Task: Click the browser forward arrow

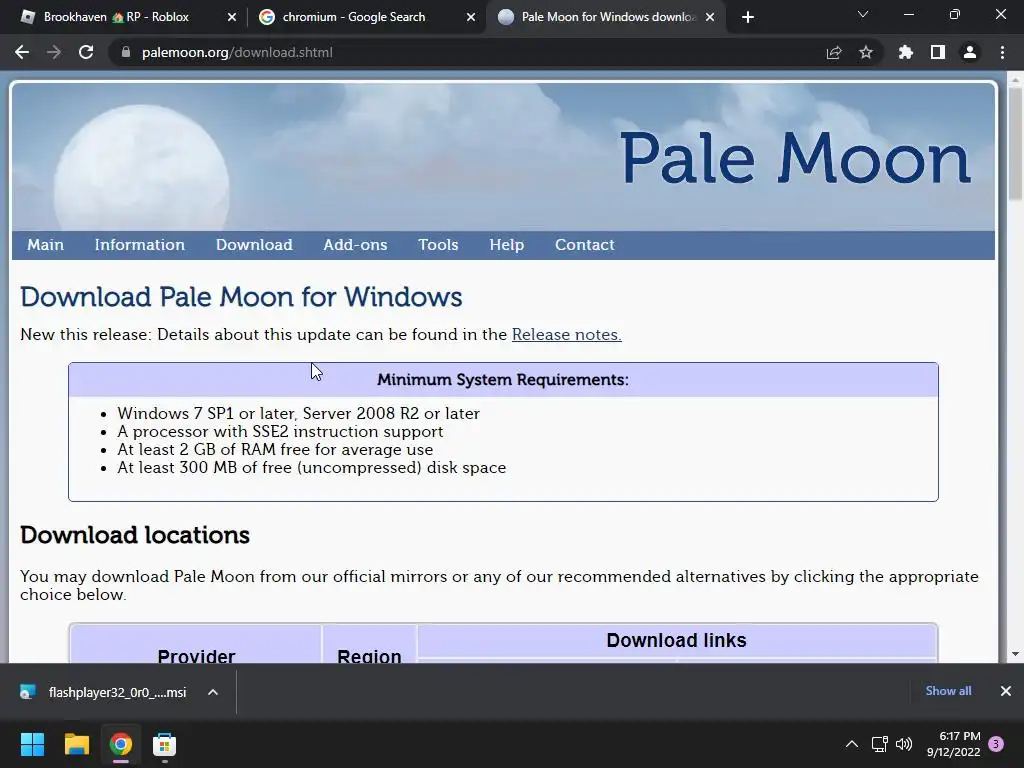Action: click(x=54, y=52)
